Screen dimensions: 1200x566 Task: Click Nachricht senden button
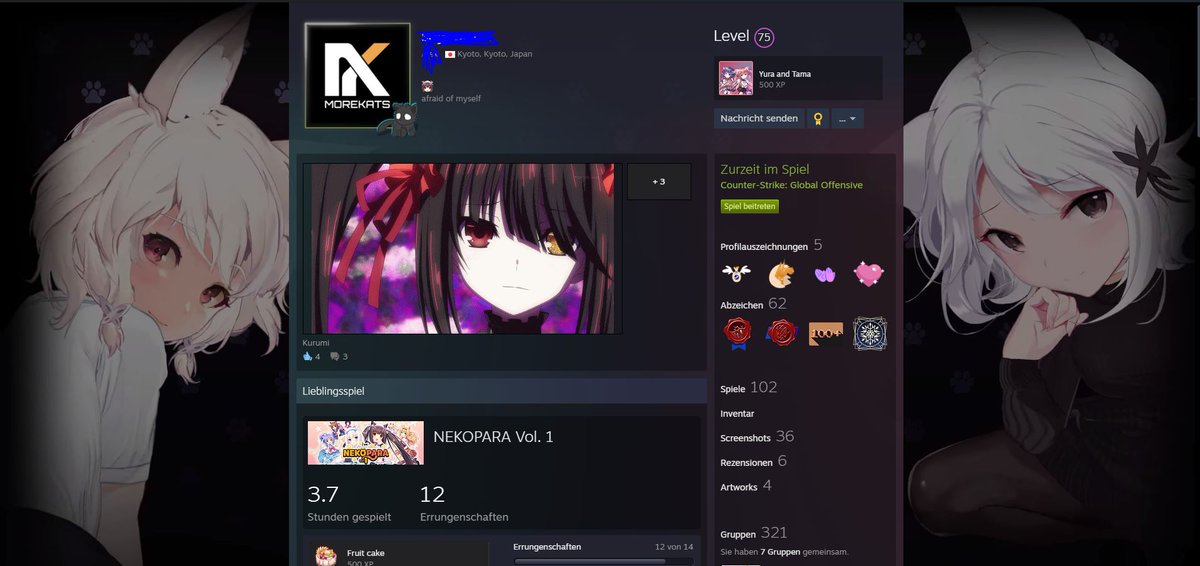click(759, 118)
